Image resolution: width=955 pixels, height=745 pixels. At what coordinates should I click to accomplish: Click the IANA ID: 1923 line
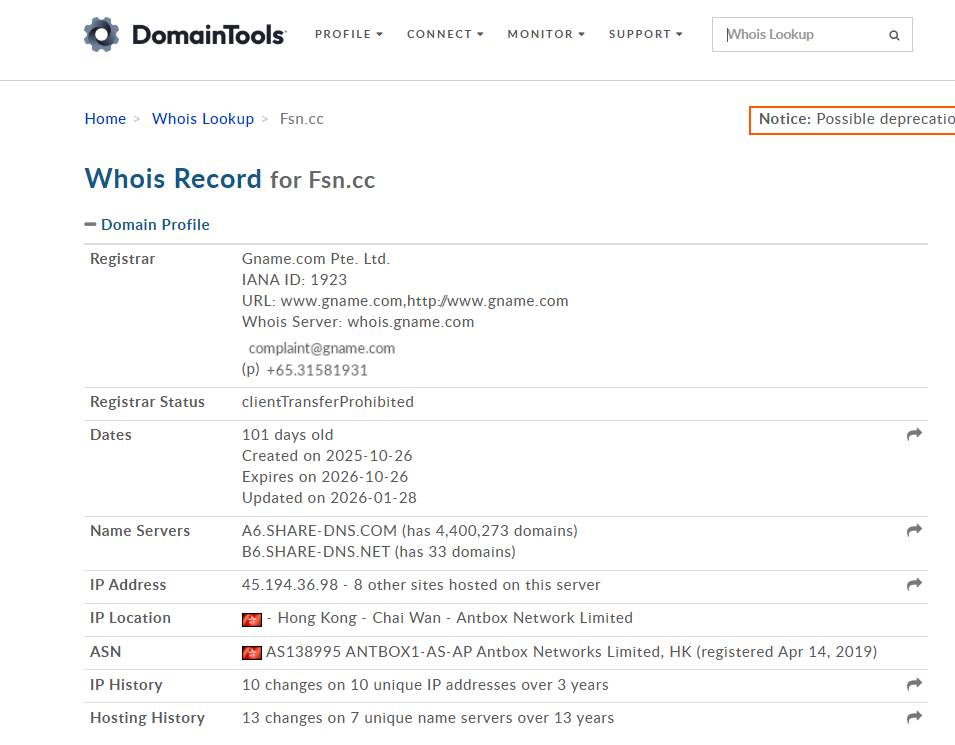(x=294, y=280)
